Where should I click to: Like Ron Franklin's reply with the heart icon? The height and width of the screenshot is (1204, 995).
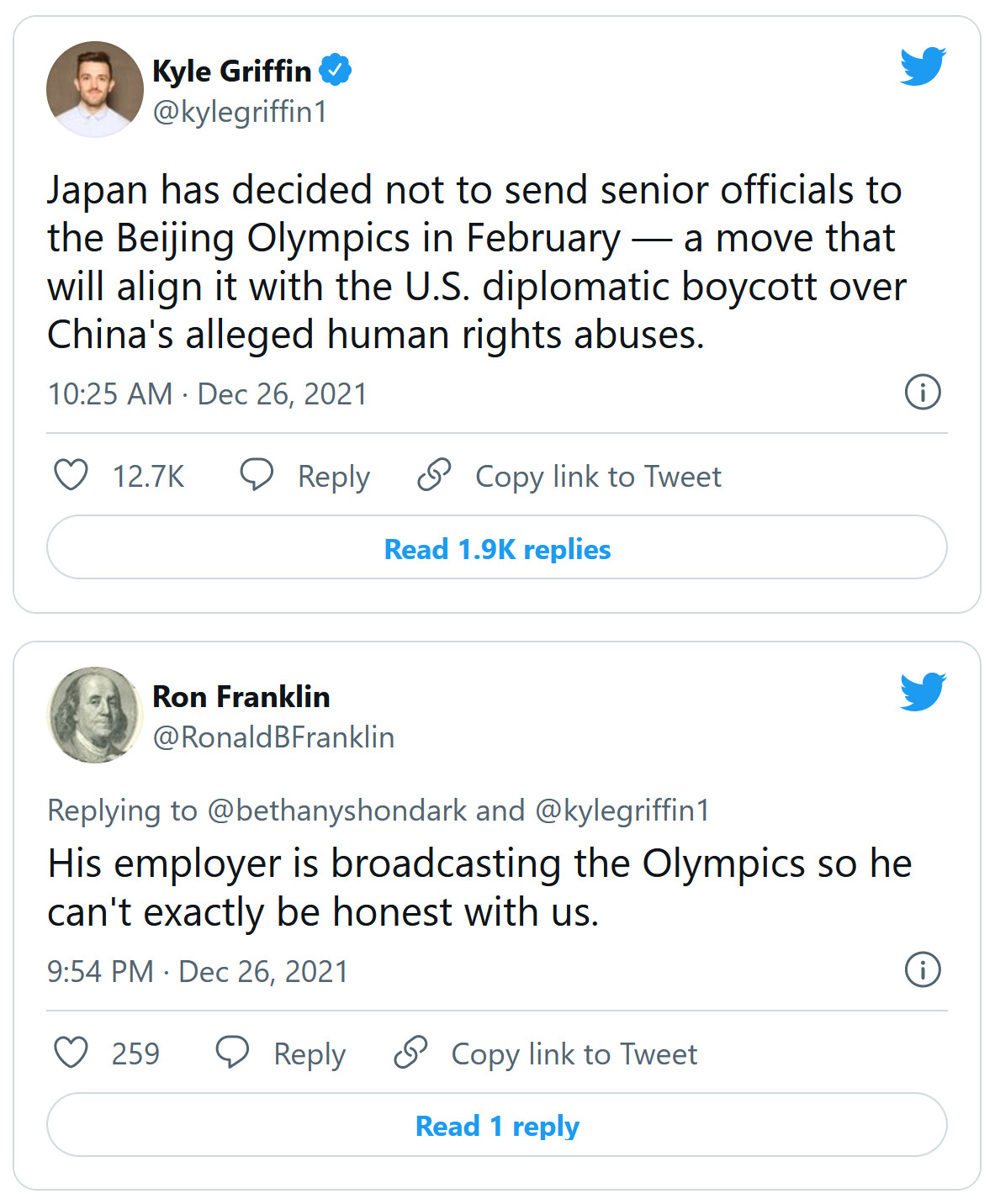point(71,1053)
